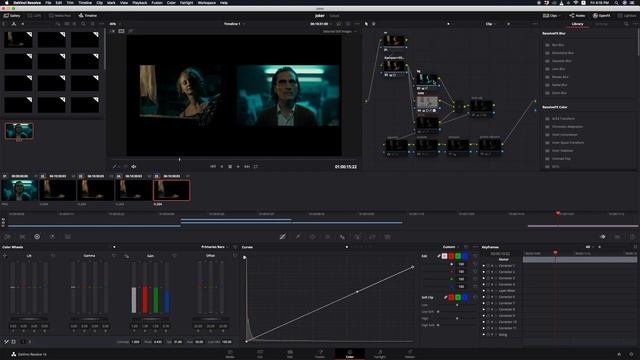Click the midpoint on the custom curve

(x=358, y=291)
